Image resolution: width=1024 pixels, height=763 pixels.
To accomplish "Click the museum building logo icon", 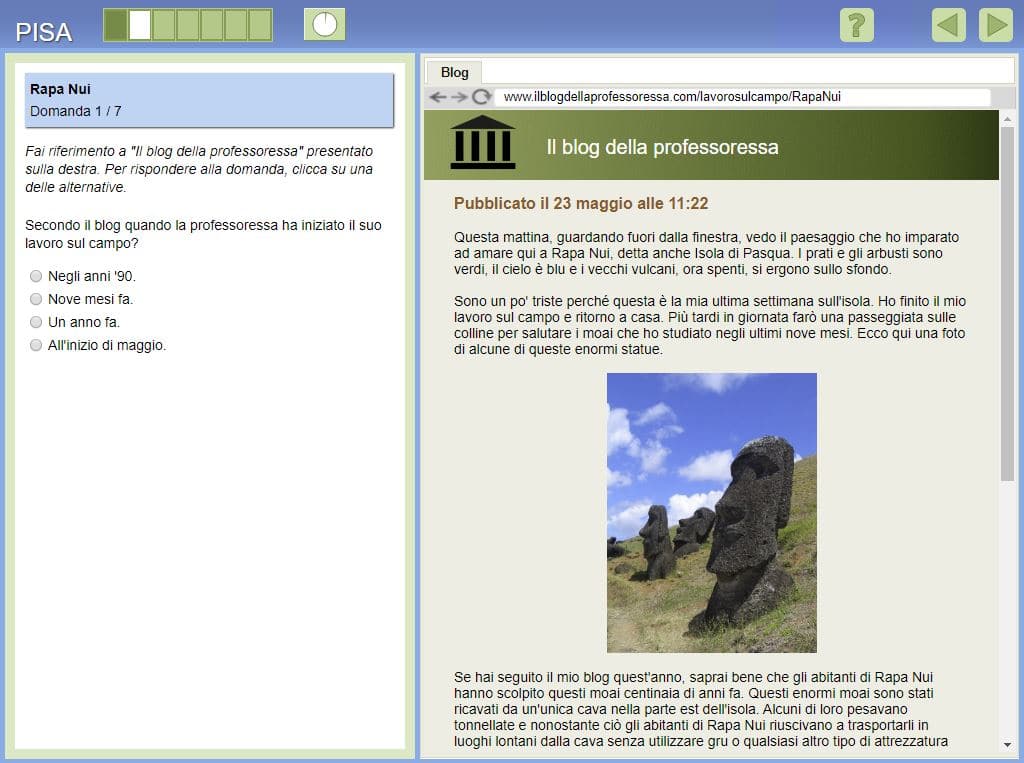I will 483,144.
